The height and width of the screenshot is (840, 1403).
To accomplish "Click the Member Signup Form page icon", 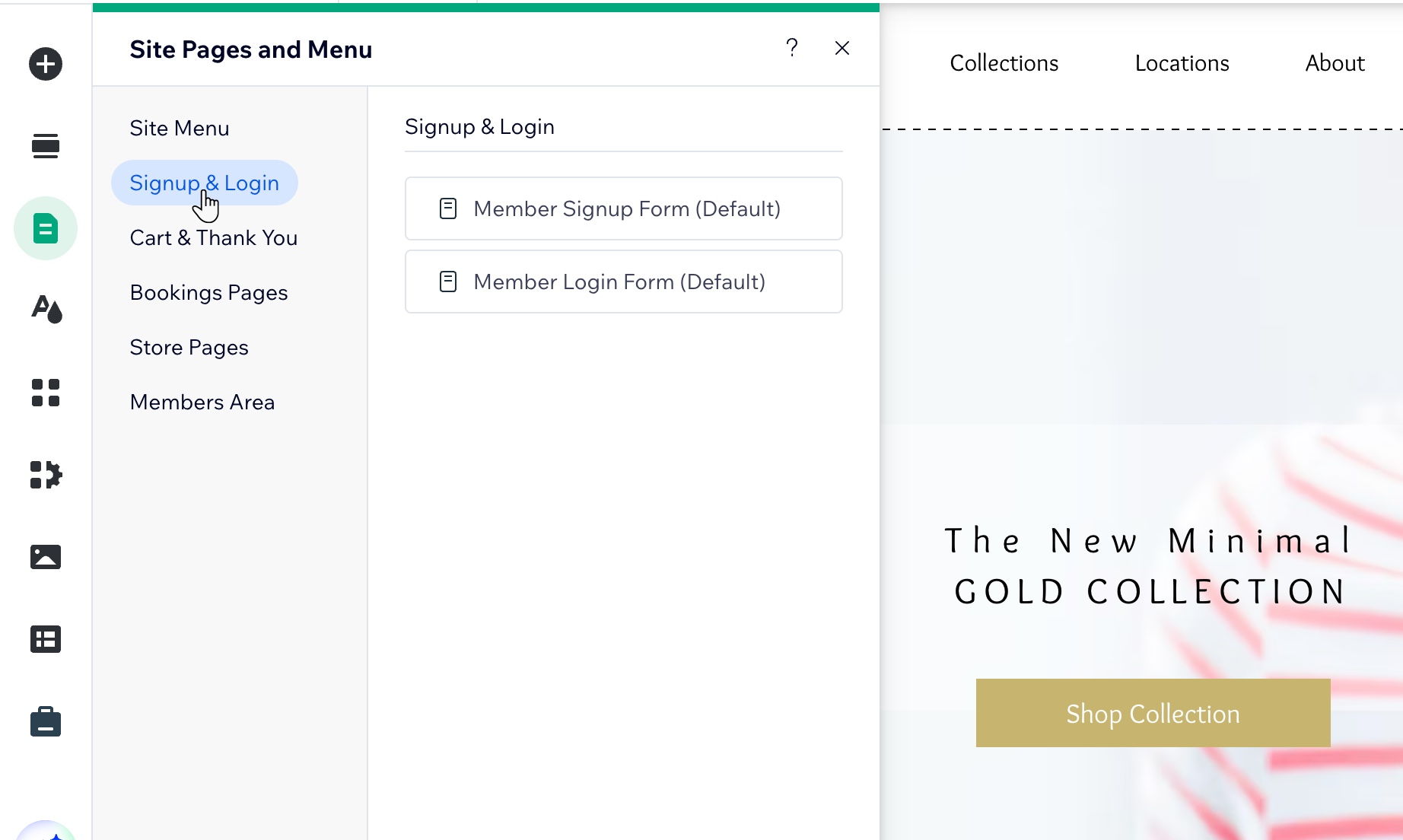I will (448, 208).
